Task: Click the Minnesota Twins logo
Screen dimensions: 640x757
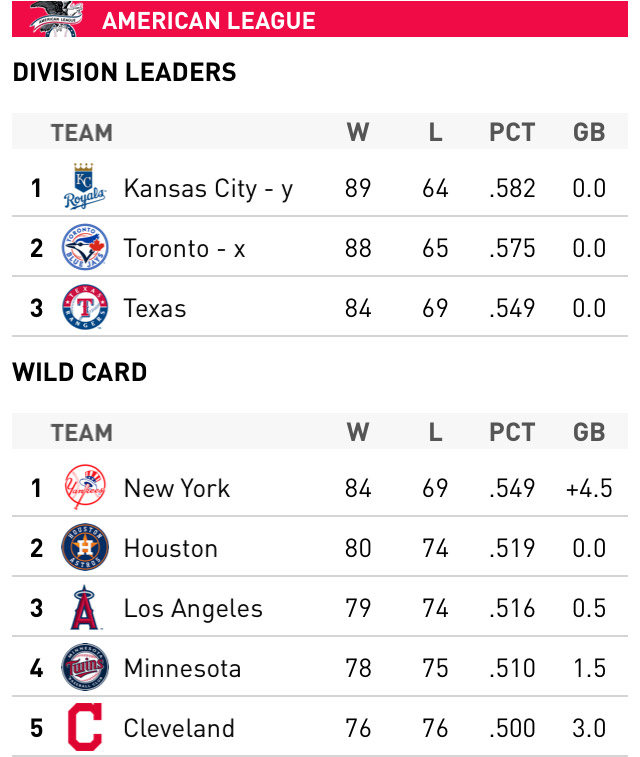Action: click(84, 668)
